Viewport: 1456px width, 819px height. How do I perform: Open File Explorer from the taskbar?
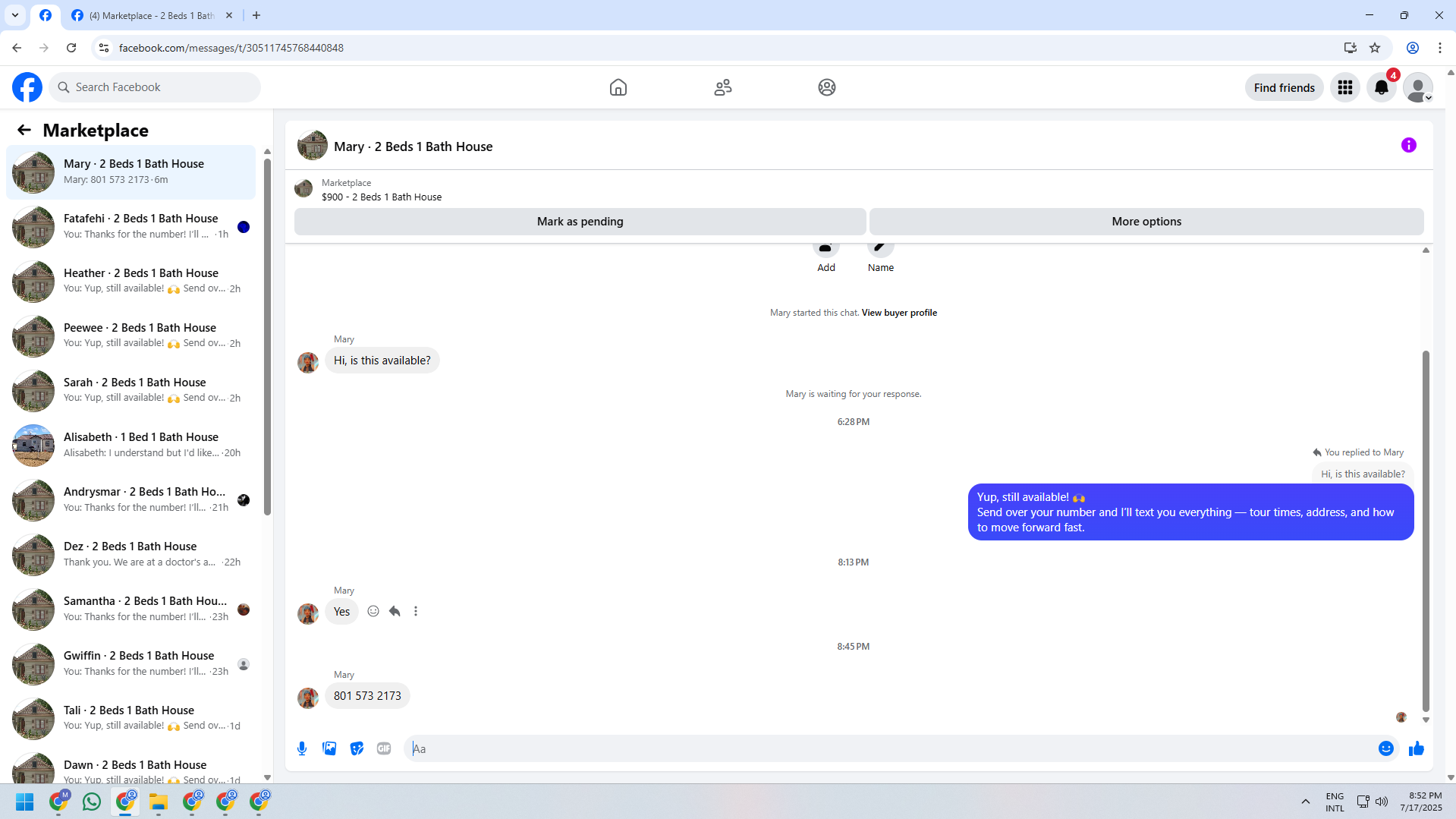tap(159, 802)
